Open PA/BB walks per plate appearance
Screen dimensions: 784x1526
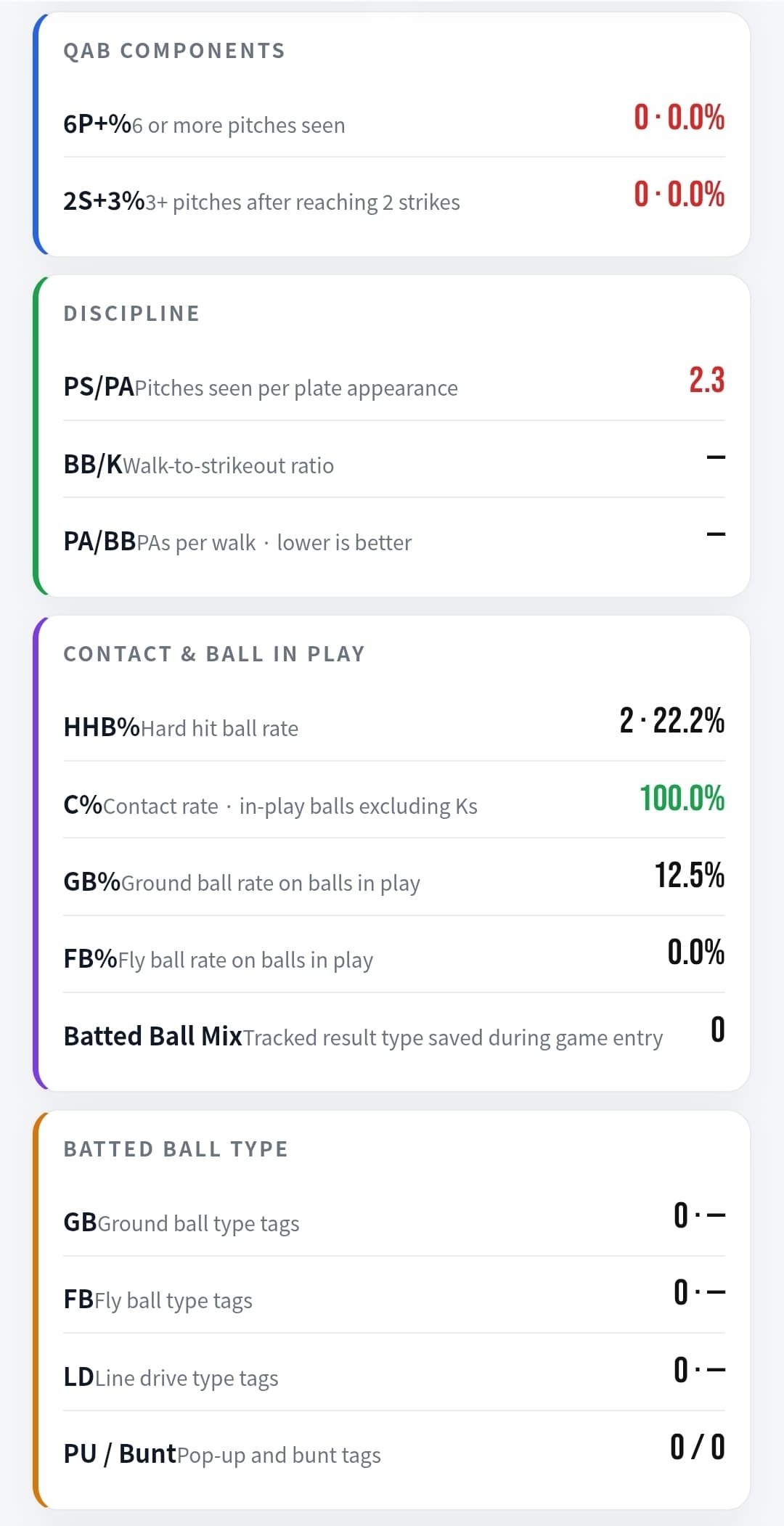point(392,542)
